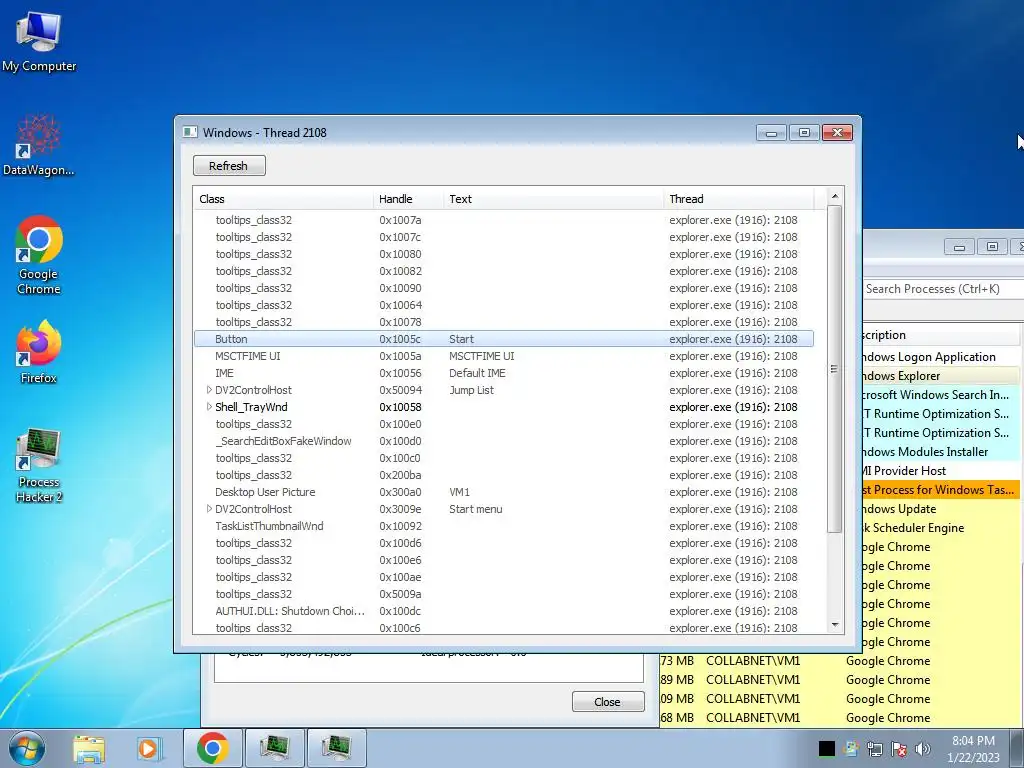
Task: Select tooltips_class32 row with handle 0x1007a
Action: [x=504, y=220]
